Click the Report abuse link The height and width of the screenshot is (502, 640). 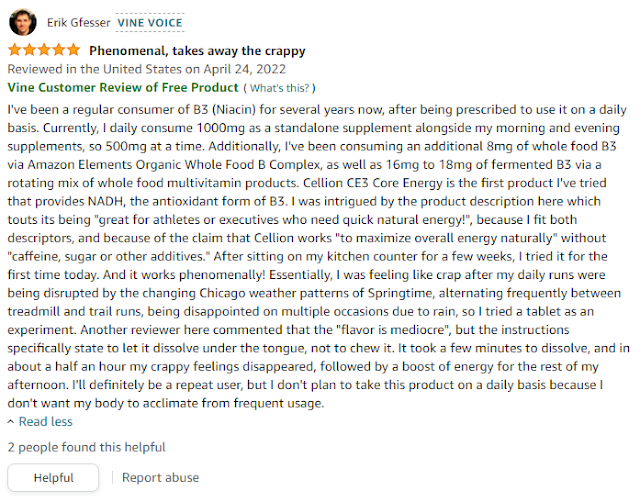click(160, 477)
